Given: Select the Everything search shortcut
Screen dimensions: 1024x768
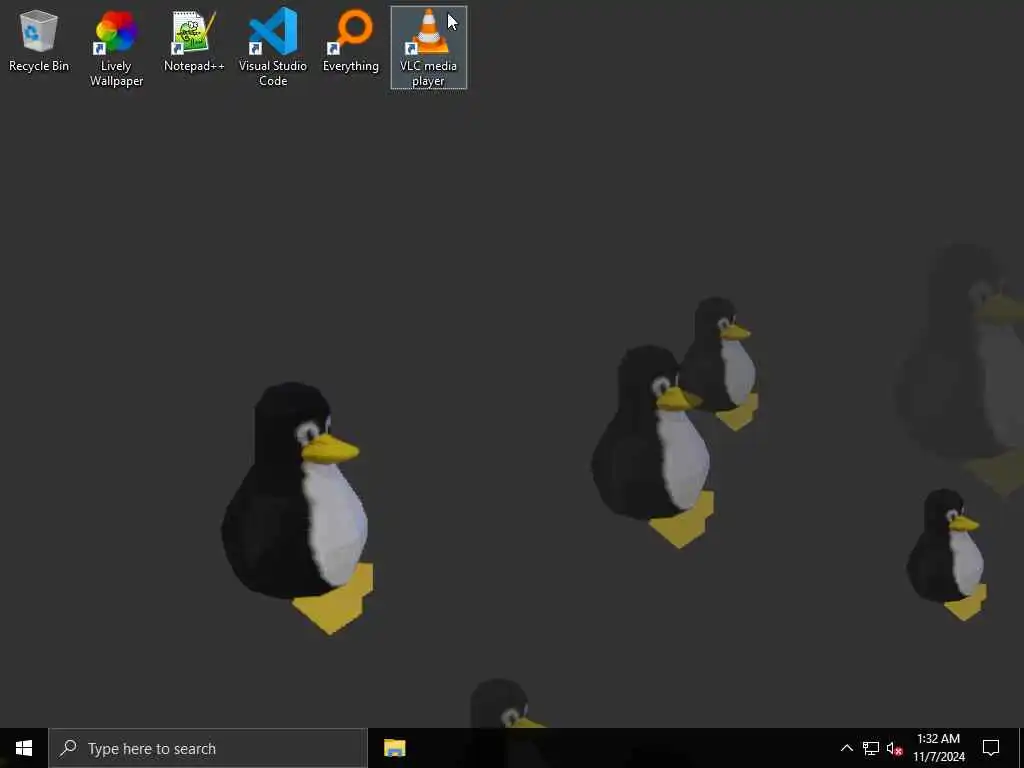Looking at the screenshot, I should (x=351, y=40).
